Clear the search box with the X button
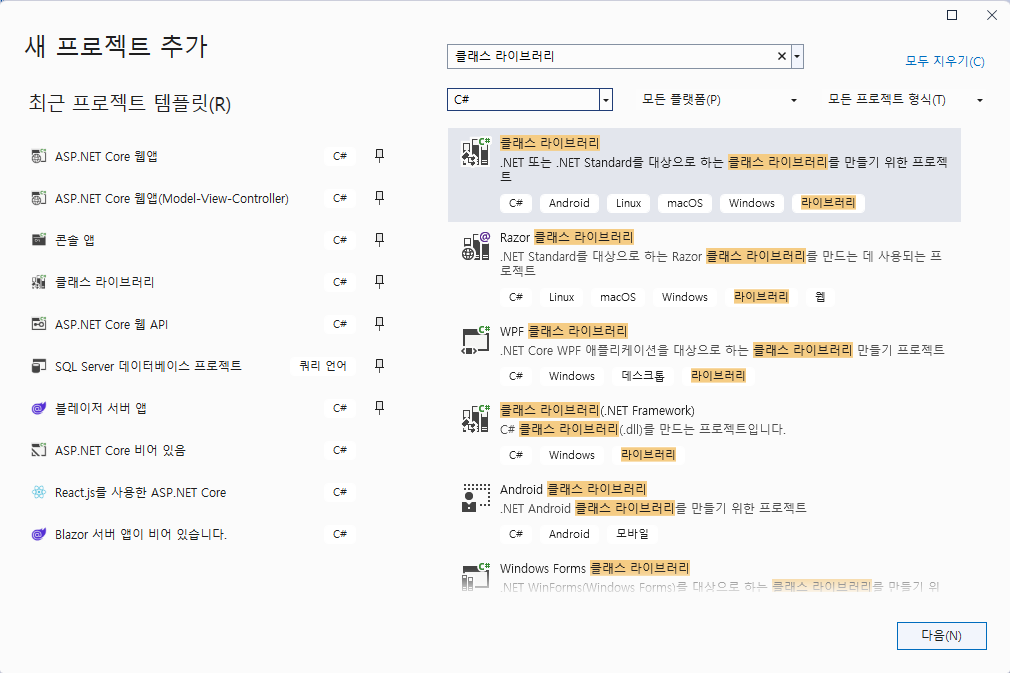Image resolution: width=1010 pixels, height=673 pixels. pos(781,56)
